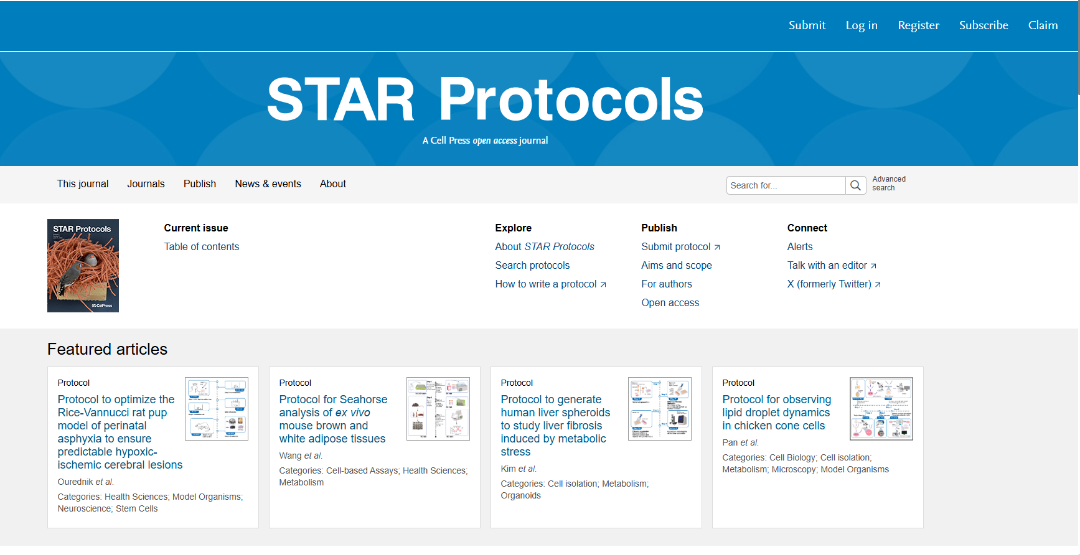Open Submit link in top bar
The image size is (1080, 555).
807,25
